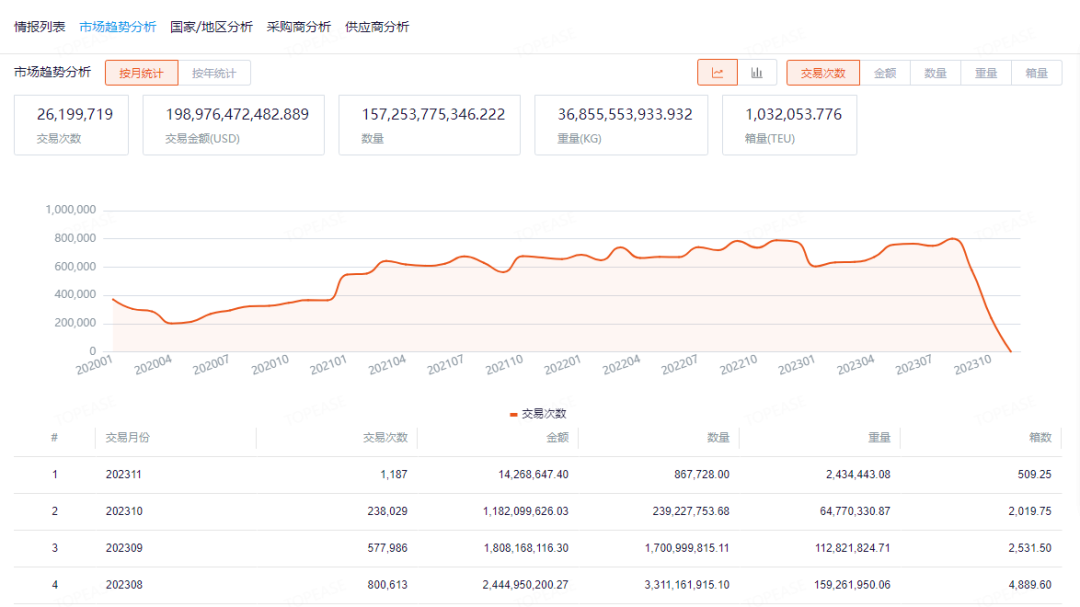Click the 202301 x-axis label
1080x607 pixels.
(796, 365)
